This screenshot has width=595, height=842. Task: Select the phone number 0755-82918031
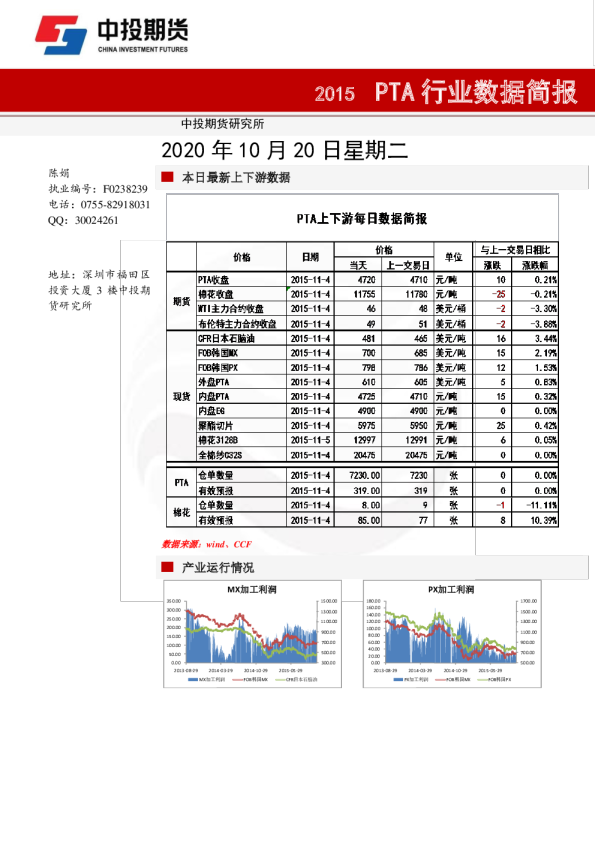[x=115, y=205]
